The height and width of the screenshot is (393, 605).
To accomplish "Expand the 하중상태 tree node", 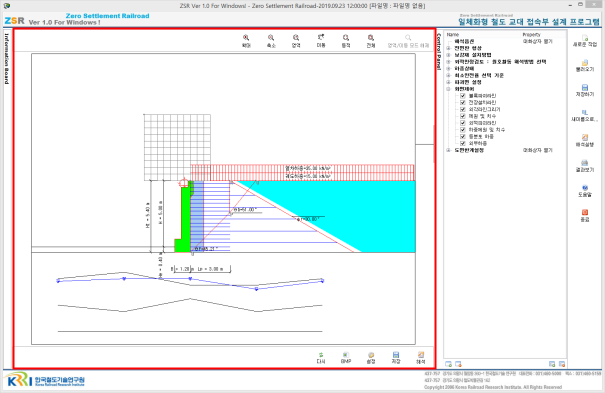I will pyautogui.click(x=448, y=68).
